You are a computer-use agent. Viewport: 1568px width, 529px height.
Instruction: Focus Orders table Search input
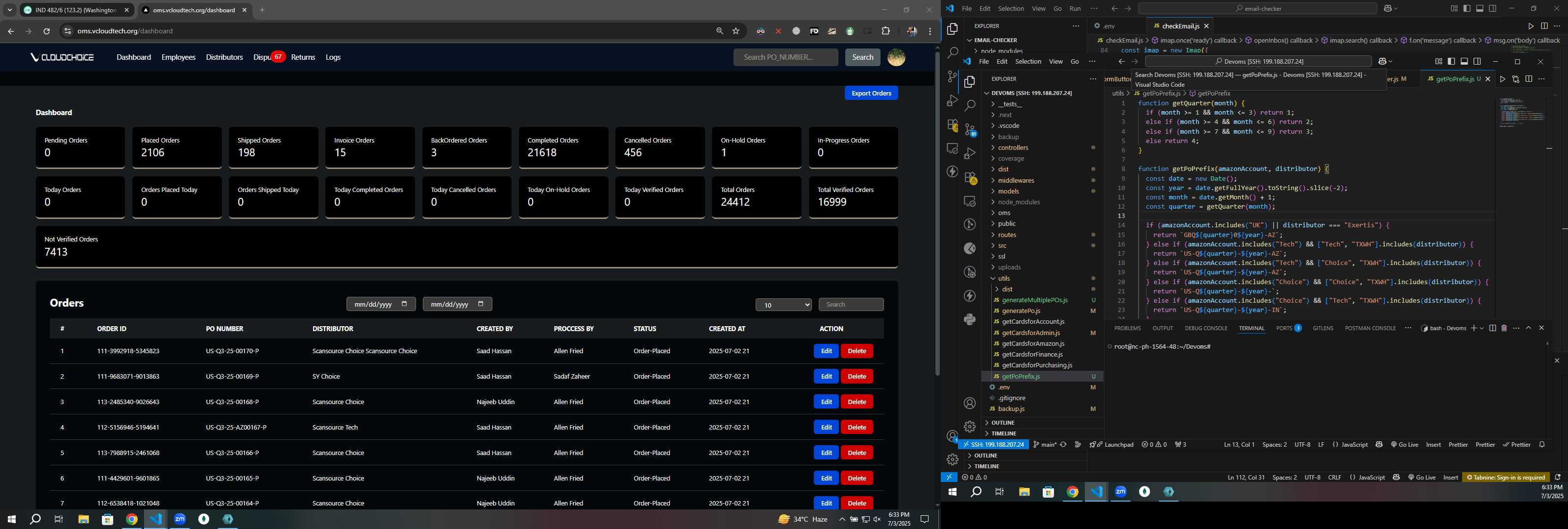click(851, 304)
